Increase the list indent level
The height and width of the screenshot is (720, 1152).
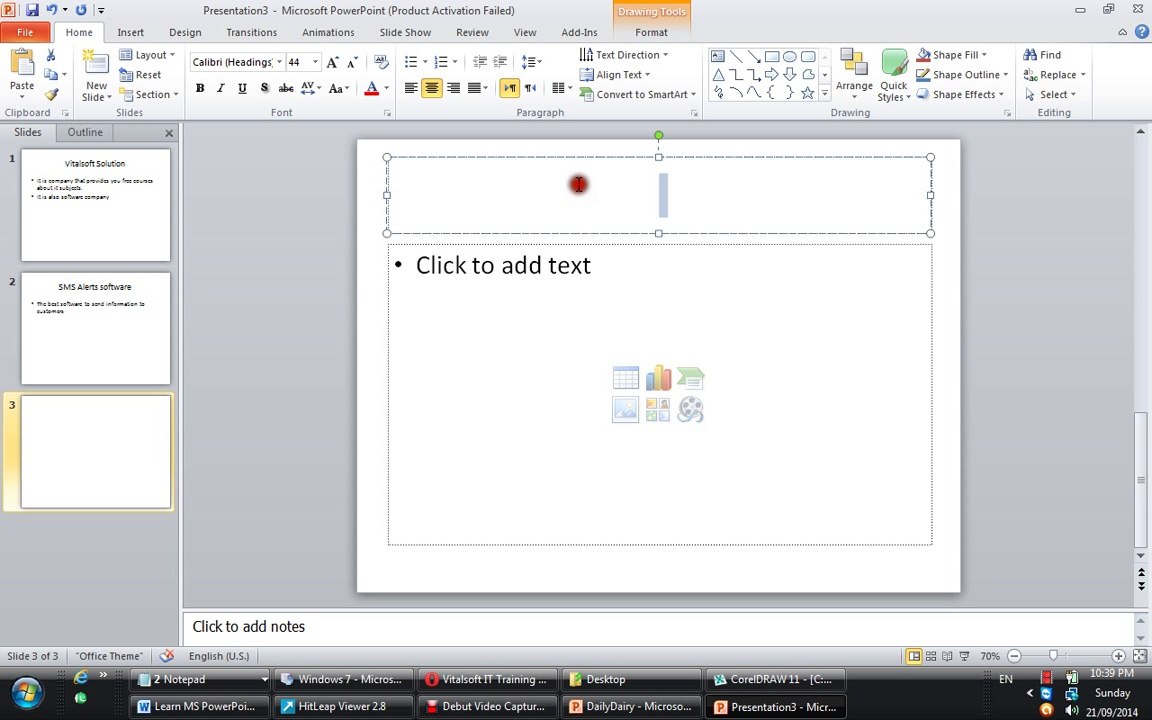500,62
